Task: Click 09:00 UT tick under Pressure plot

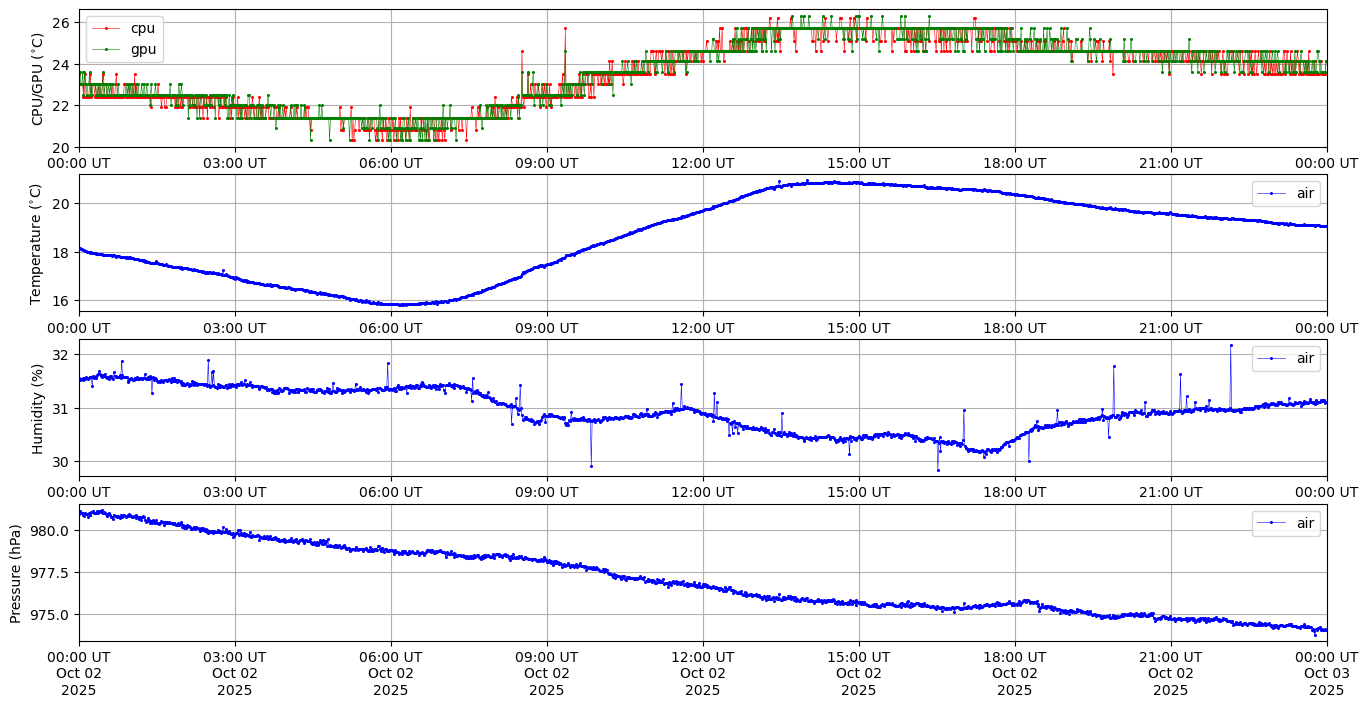Action: coord(546,657)
